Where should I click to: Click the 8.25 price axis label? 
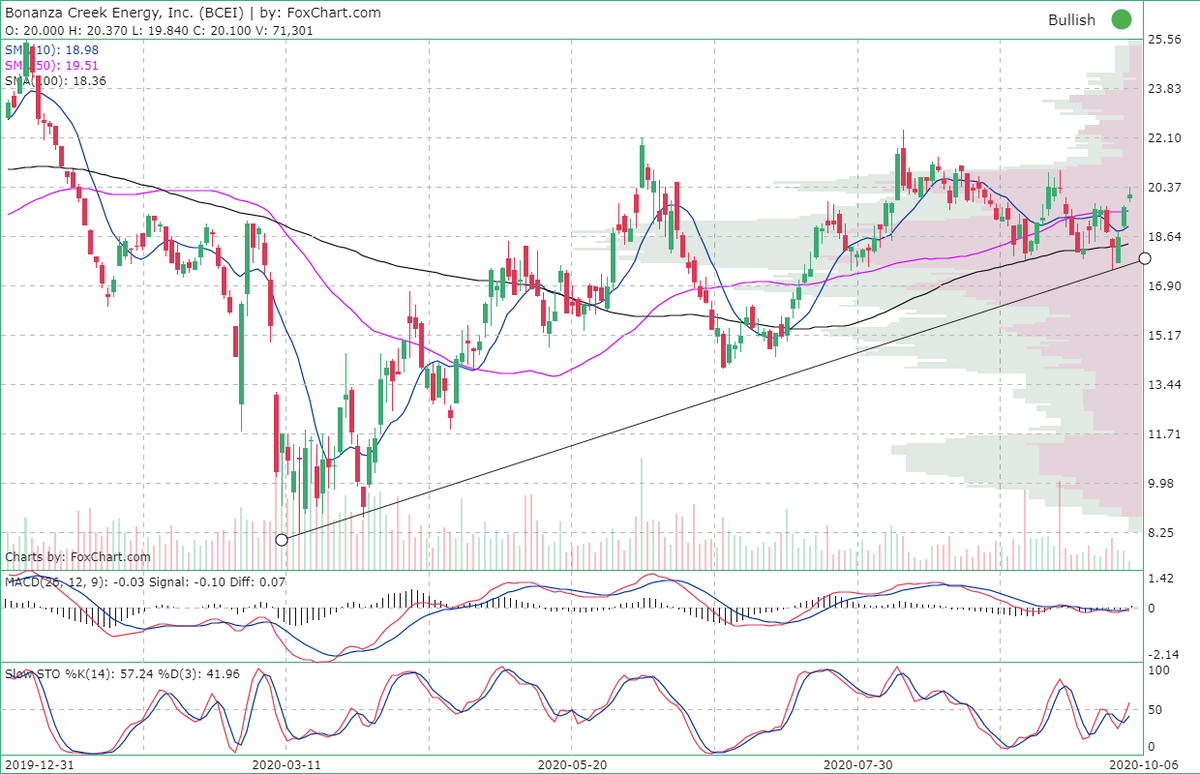pyautogui.click(x=1163, y=532)
